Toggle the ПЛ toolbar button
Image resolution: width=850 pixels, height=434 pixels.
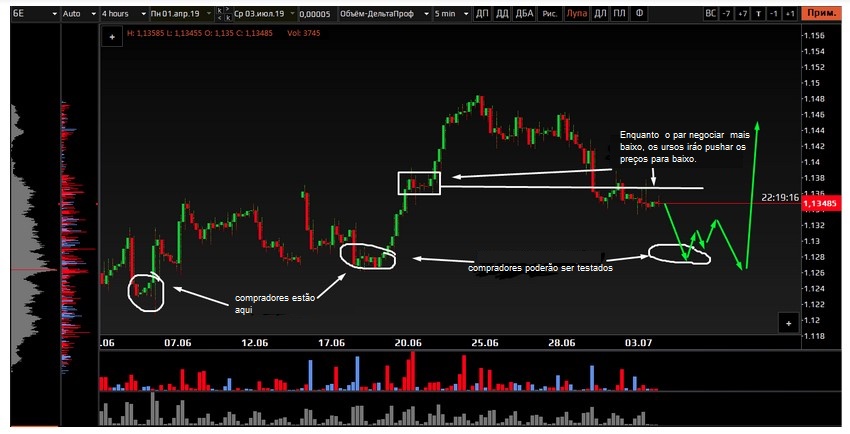[619, 14]
